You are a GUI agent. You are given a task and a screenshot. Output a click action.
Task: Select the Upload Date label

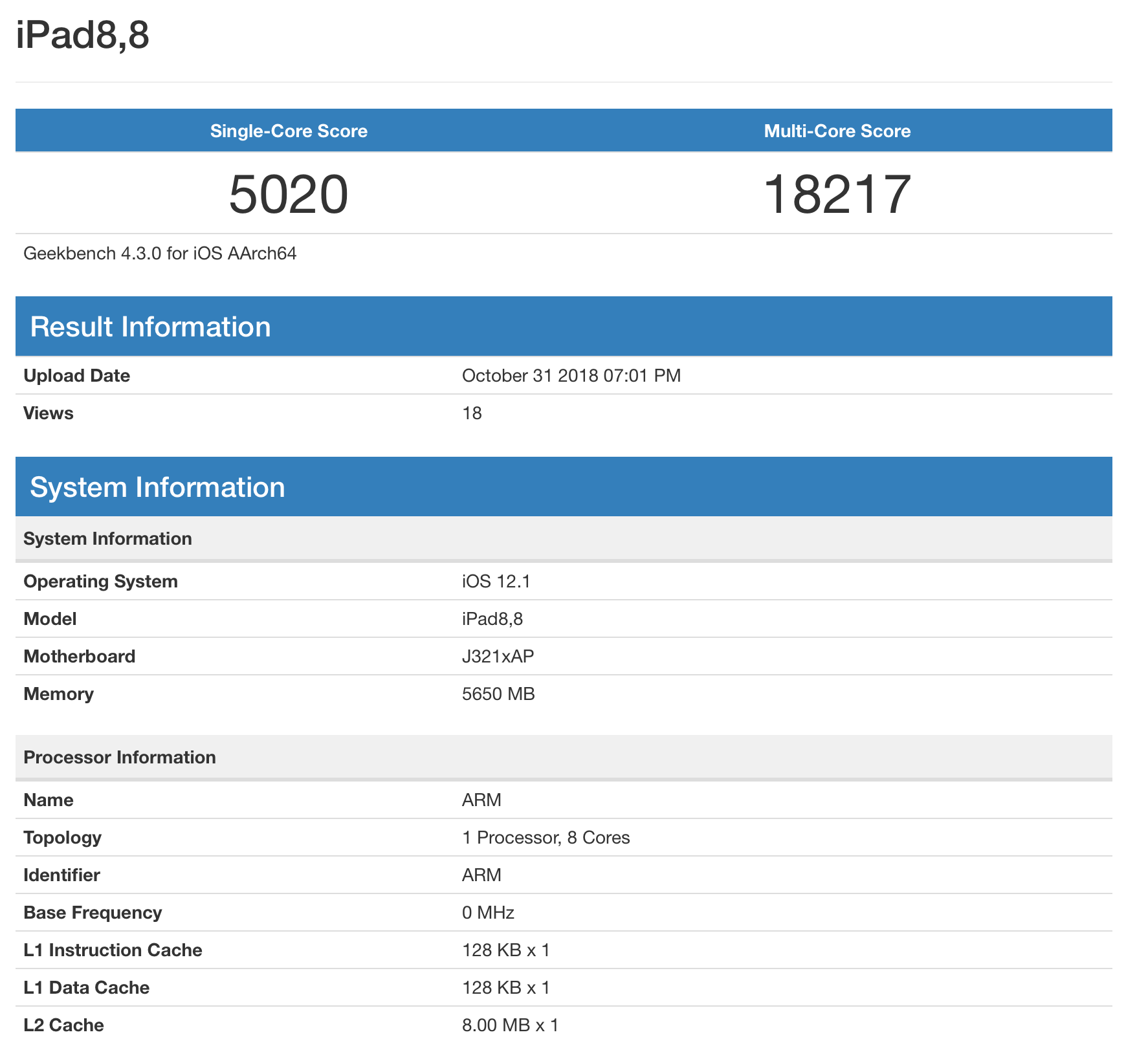click(x=76, y=376)
